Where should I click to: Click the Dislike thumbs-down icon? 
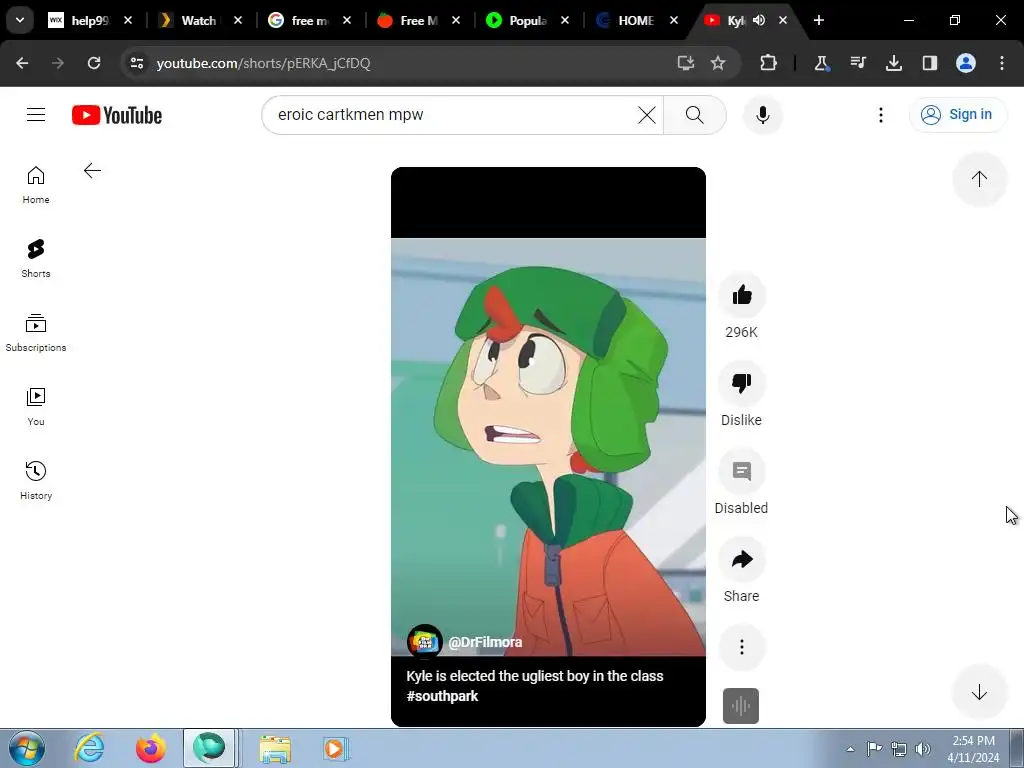coord(741,383)
